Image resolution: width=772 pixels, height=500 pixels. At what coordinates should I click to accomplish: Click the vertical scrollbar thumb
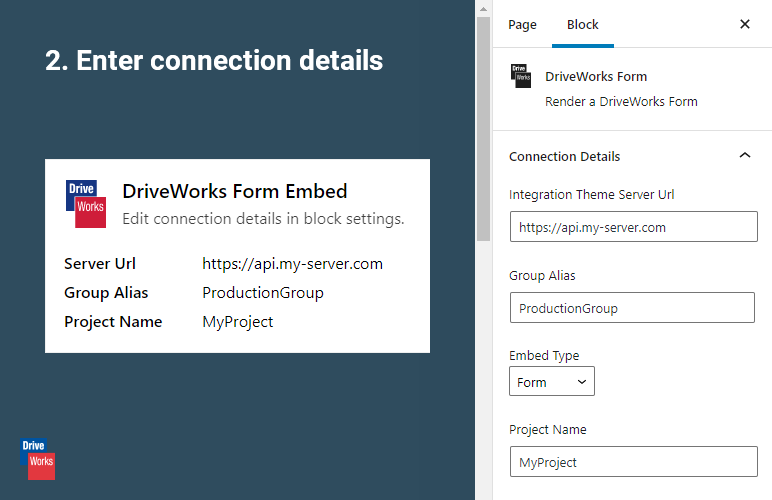point(483,129)
